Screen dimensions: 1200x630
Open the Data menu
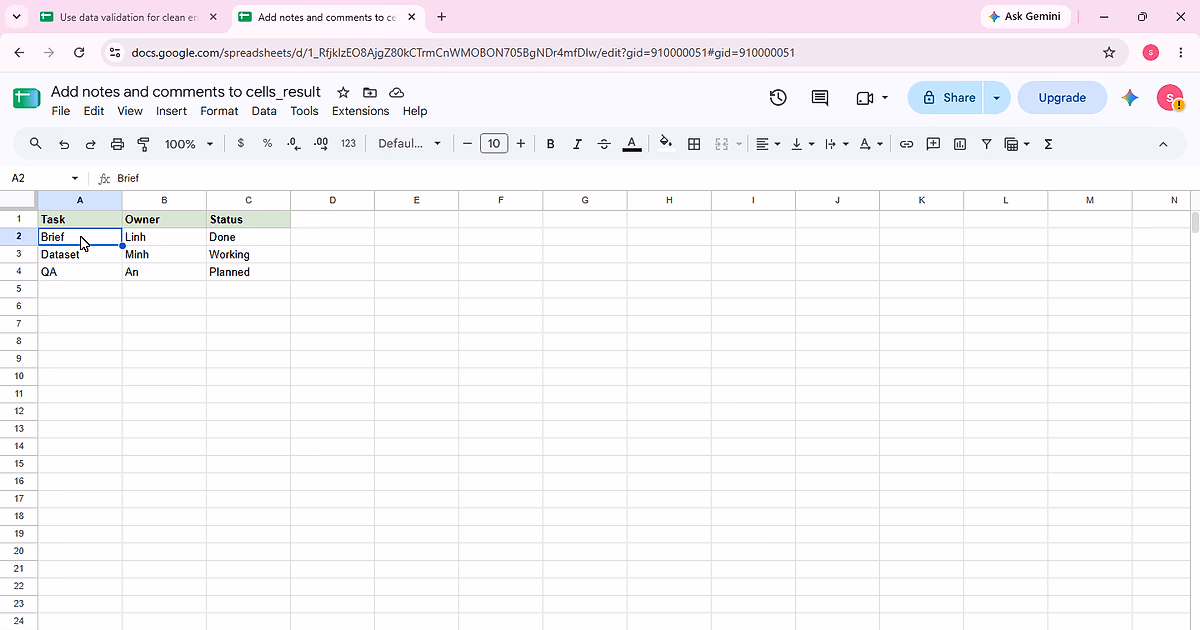pyautogui.click(x=264, y=111)
